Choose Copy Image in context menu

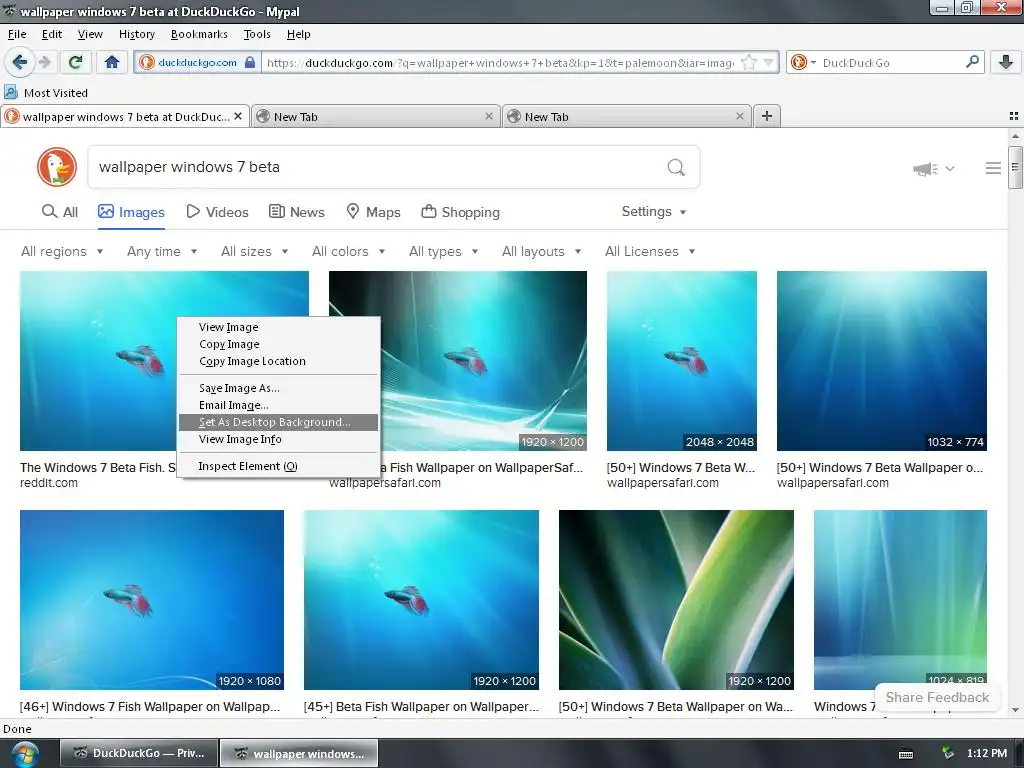pyautogui.click(x=278, y=344)
